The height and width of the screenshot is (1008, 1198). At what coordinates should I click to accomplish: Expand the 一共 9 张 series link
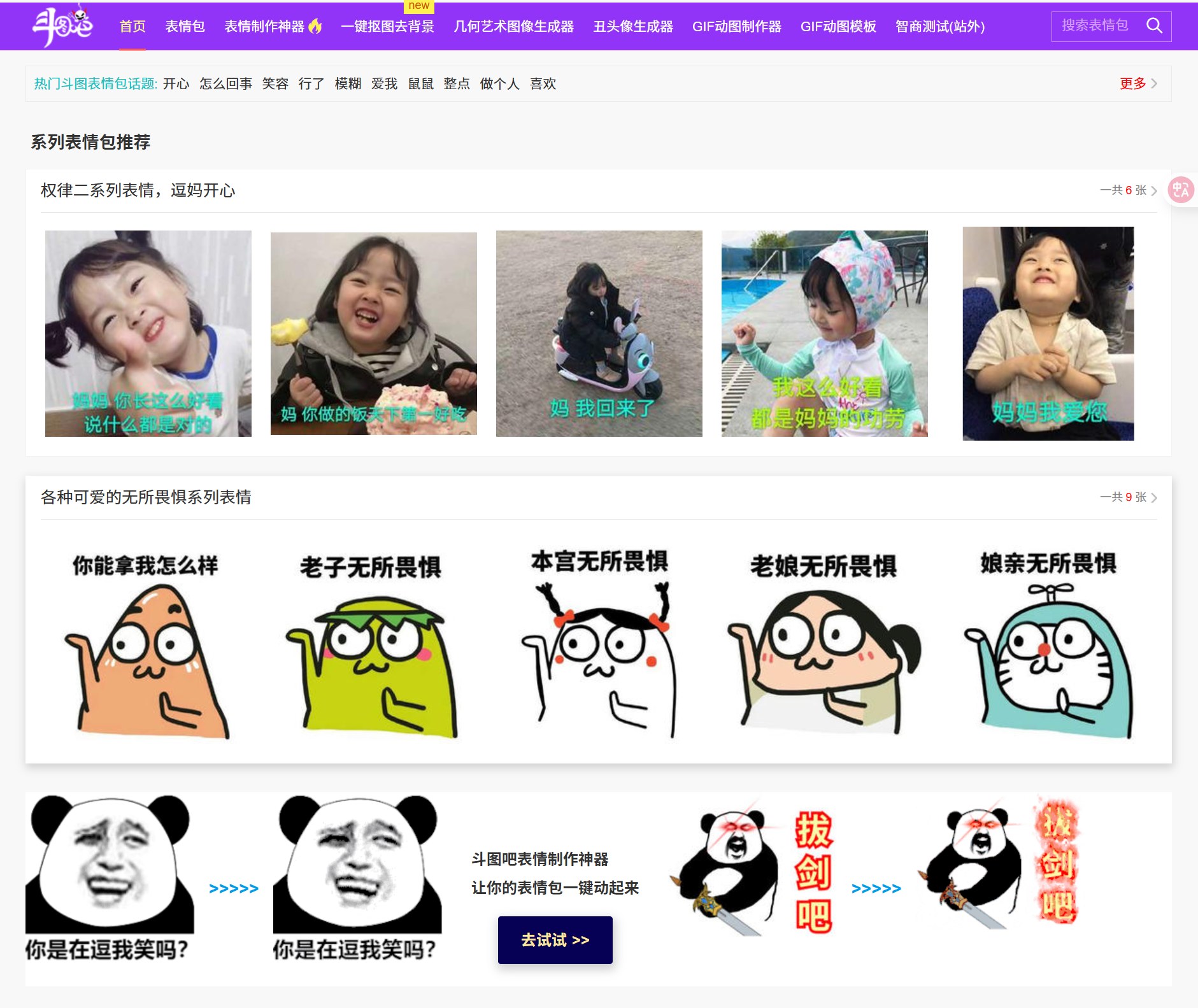[x=1128, y=497]
